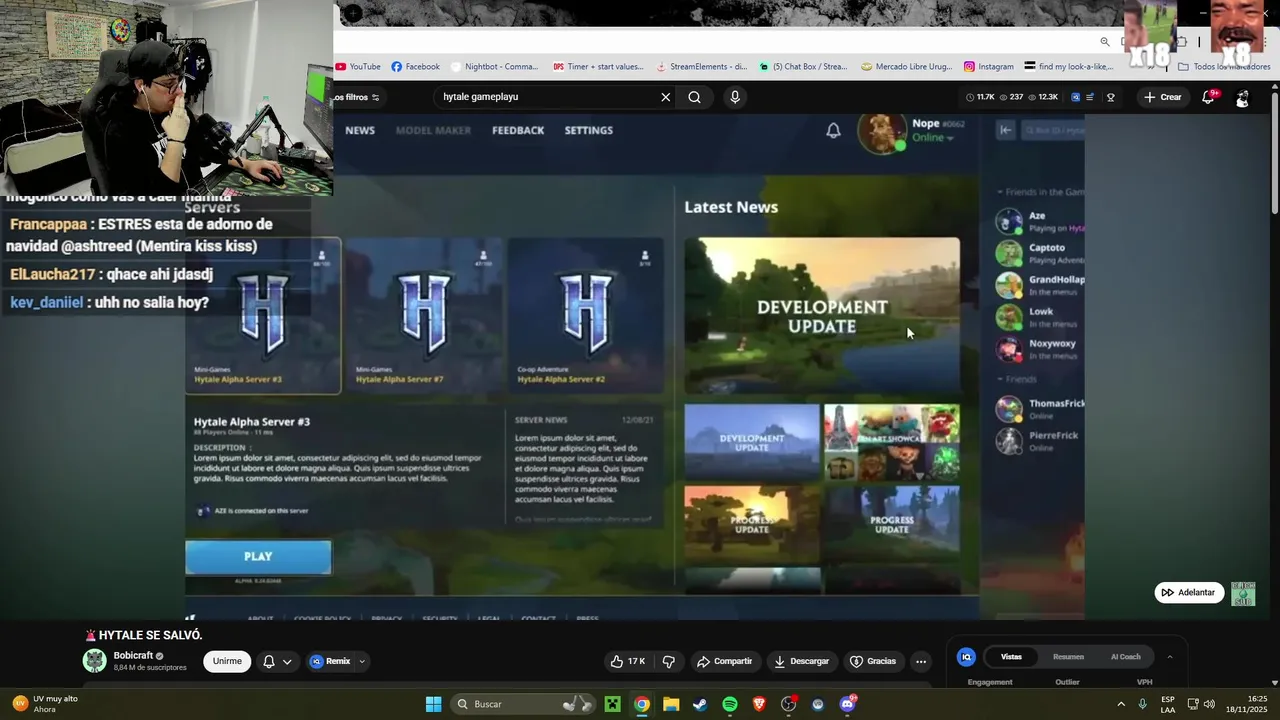Click the 11.7K clock statistic
This screenshot has width=1280, height=720.
coord(981,97)
